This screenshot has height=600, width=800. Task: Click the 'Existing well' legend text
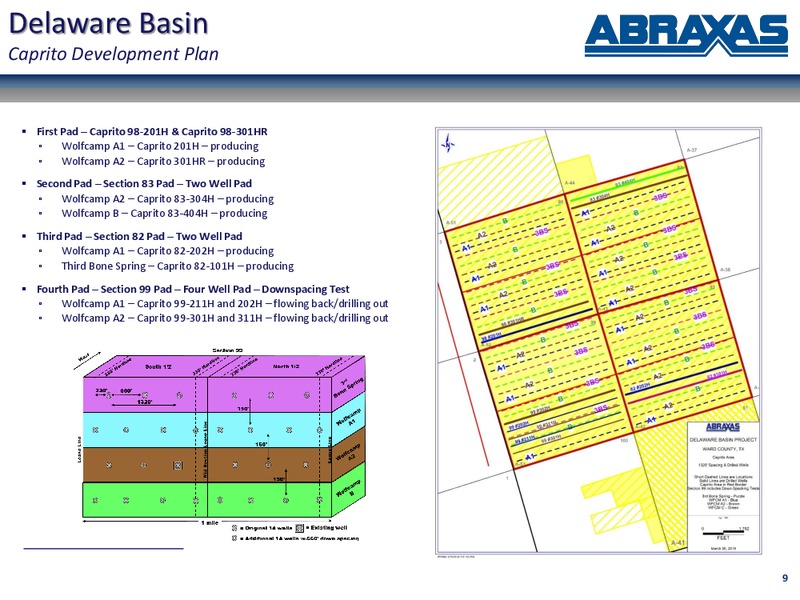pyautogui.click(x=327, y=528)
